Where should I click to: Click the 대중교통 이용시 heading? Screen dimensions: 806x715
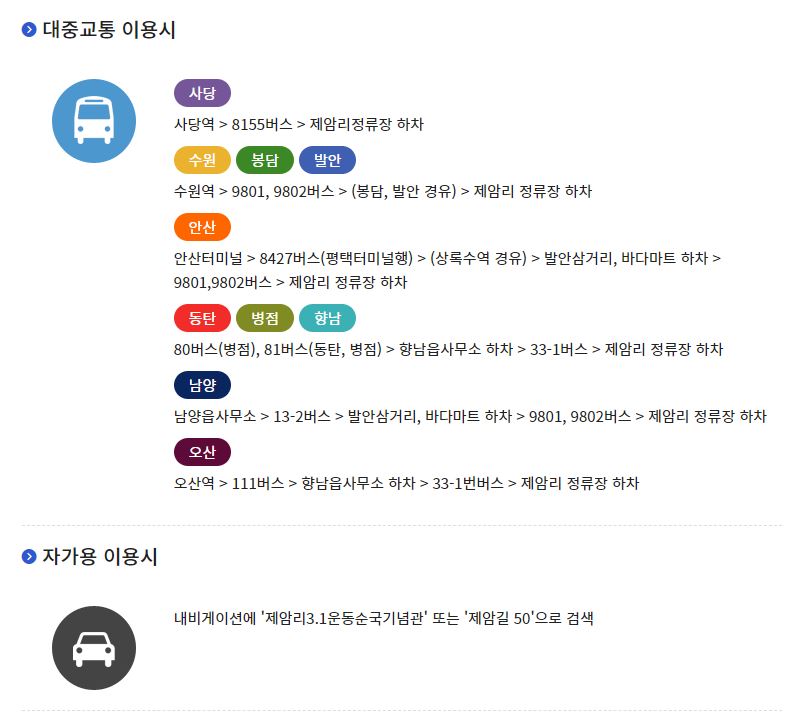pyautogui.click(x=109, y=30)
